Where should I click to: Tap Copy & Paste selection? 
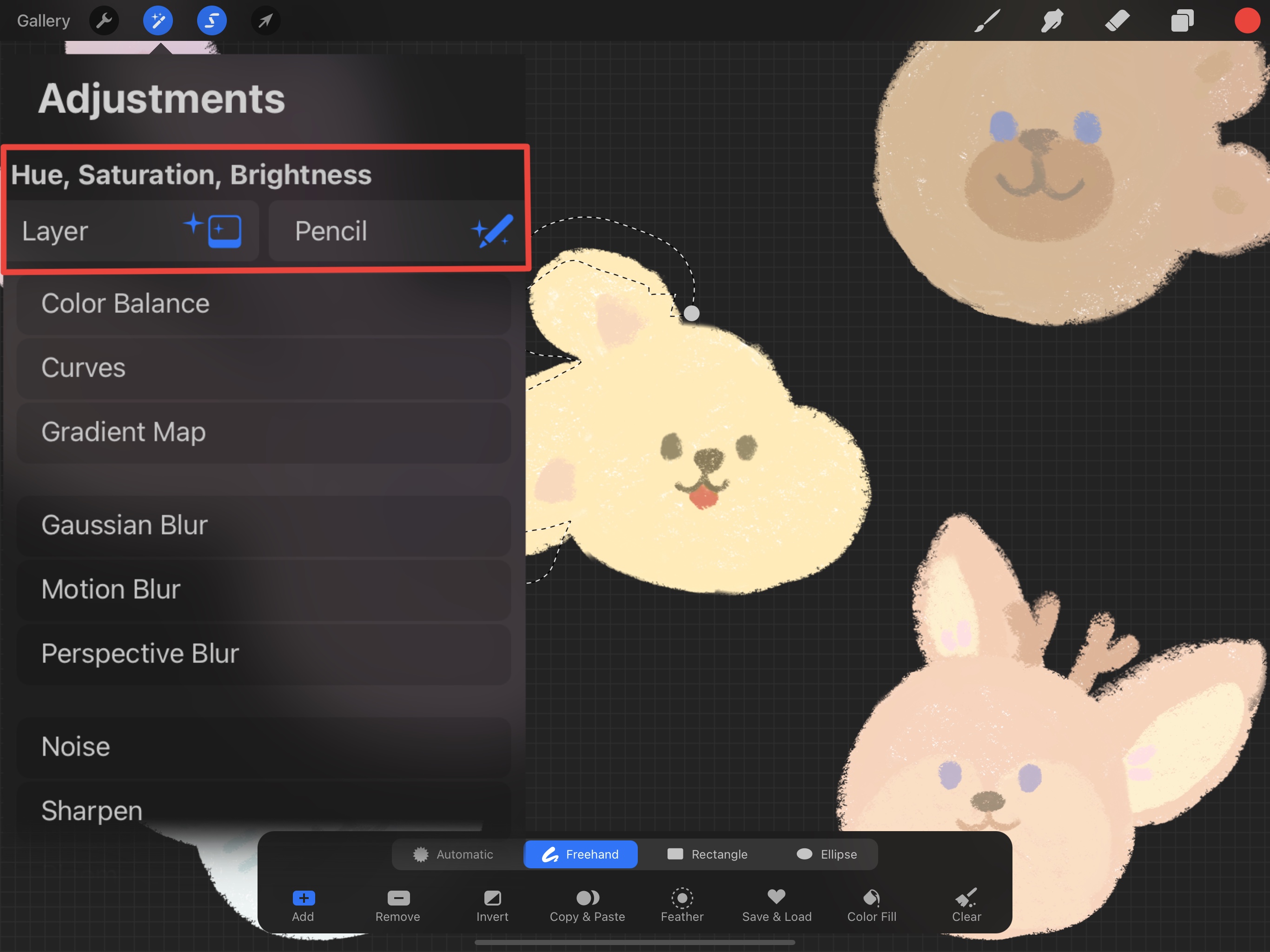pyautogui.click(x=587, y=906)
